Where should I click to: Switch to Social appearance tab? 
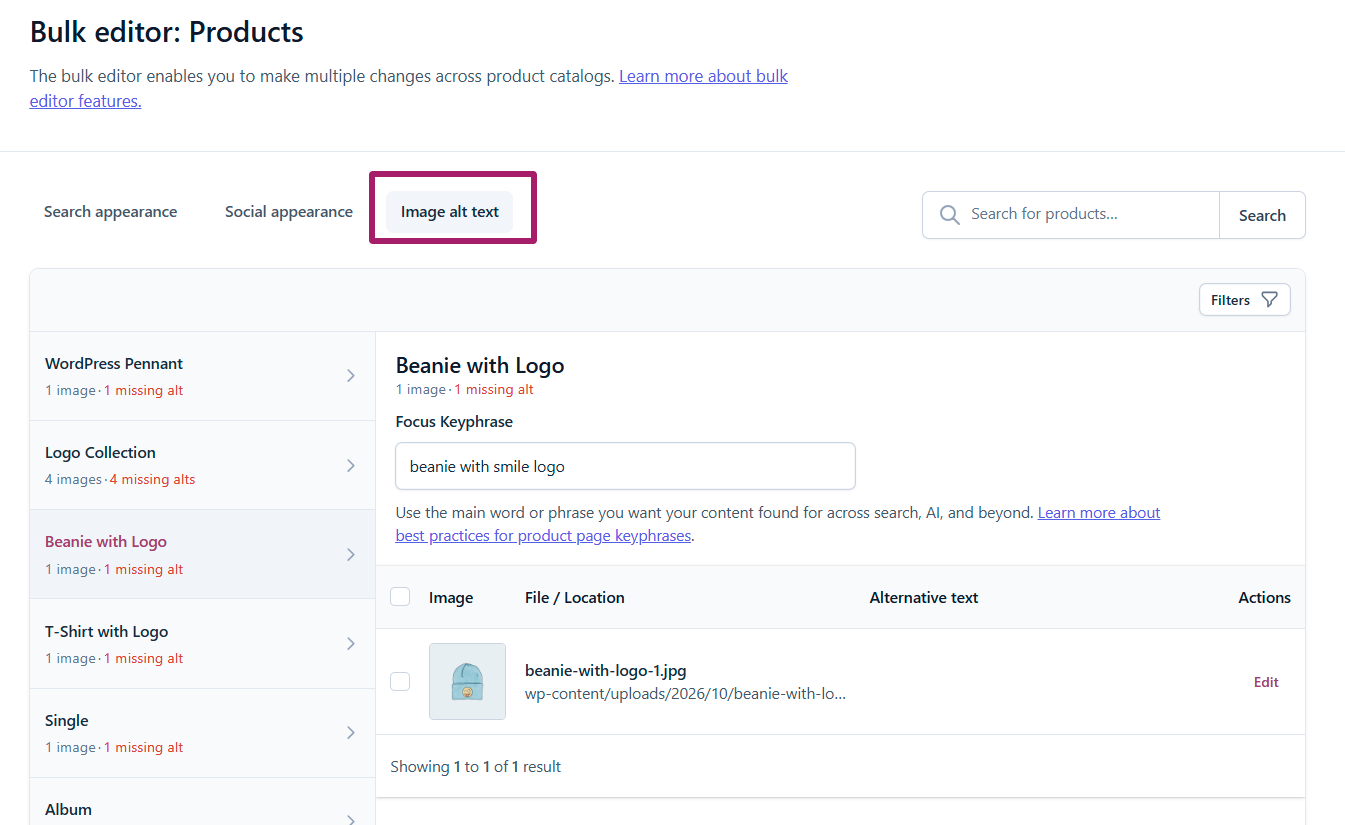tap(288, 212)
